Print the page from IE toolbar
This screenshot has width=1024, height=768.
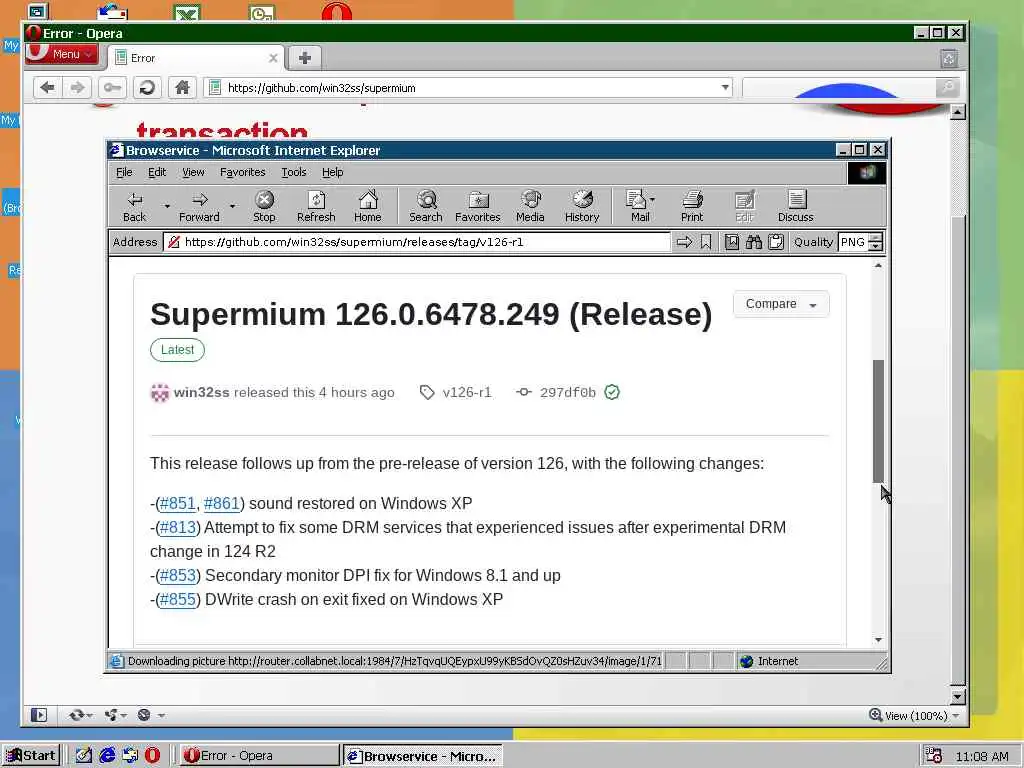tap(692, 206)
